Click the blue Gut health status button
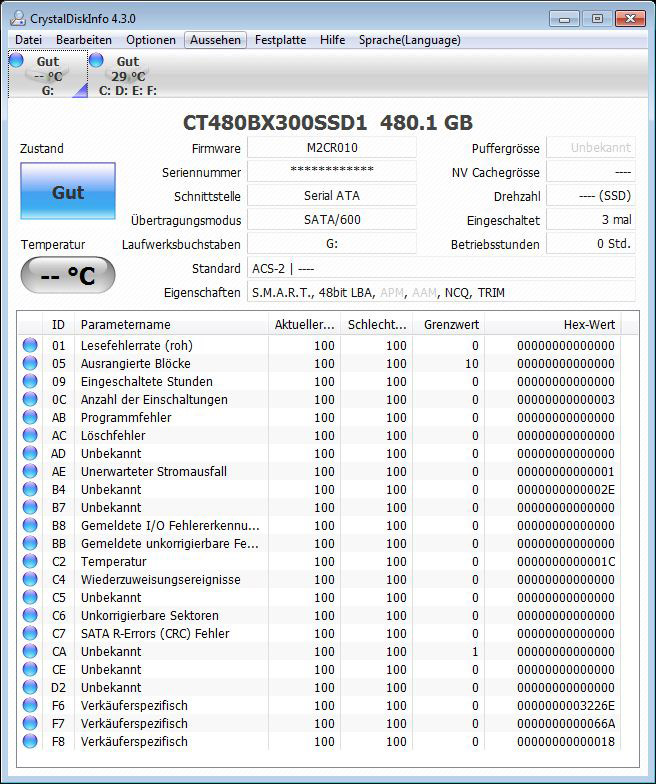656x784 pixels. click(x=68, y=191)
